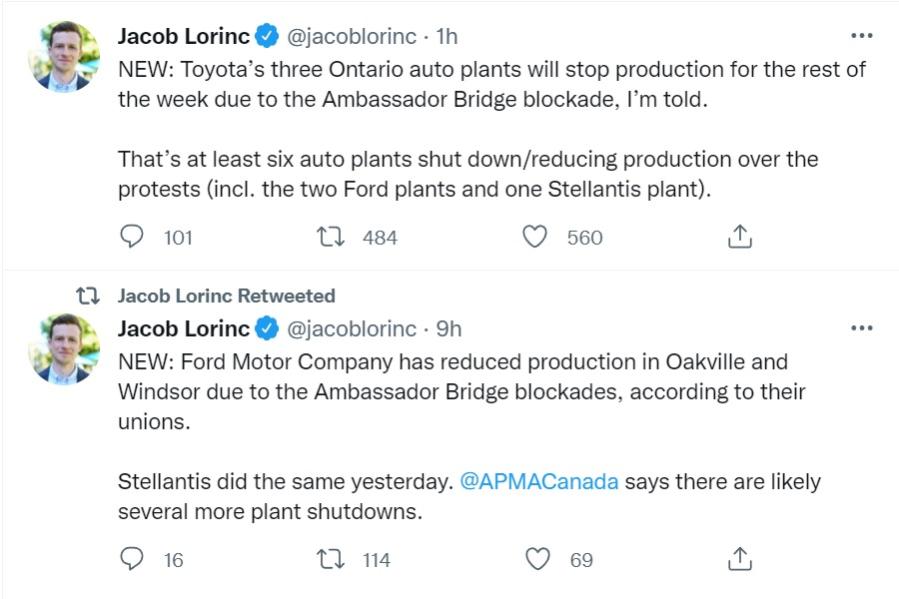Open profile photo on first tweet
This screenshot has height=599, width=899.
pos(64,57)
